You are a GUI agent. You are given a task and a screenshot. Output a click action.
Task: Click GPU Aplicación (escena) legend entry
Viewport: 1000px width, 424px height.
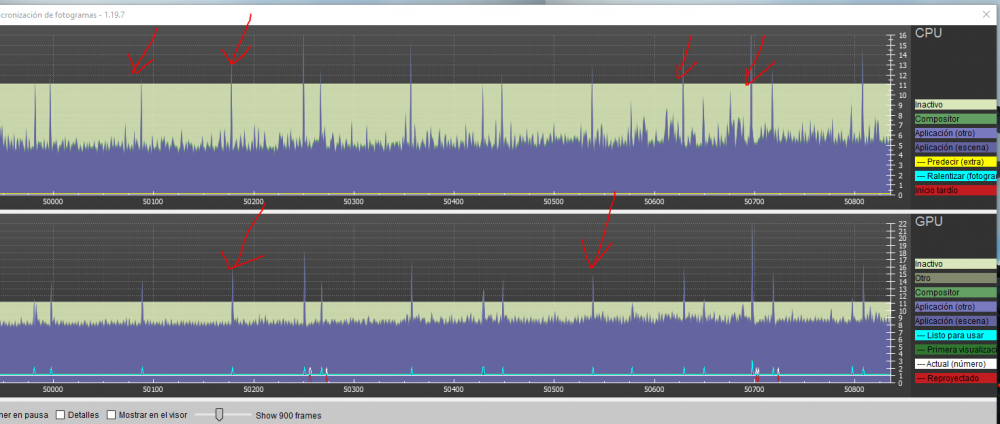tap(955, 321)
